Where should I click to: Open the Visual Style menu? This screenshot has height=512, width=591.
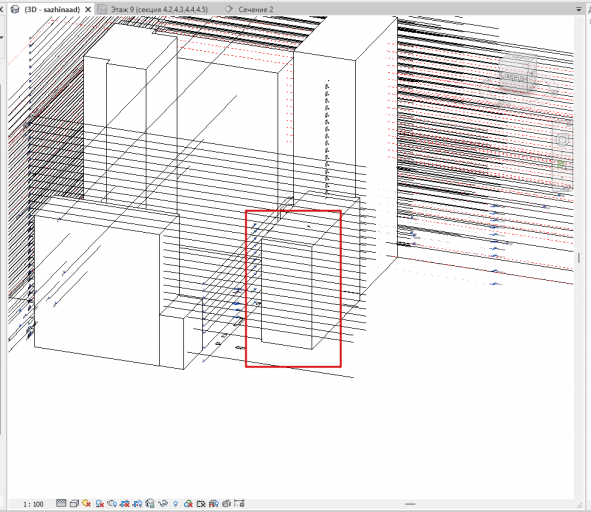click(74, 504)
